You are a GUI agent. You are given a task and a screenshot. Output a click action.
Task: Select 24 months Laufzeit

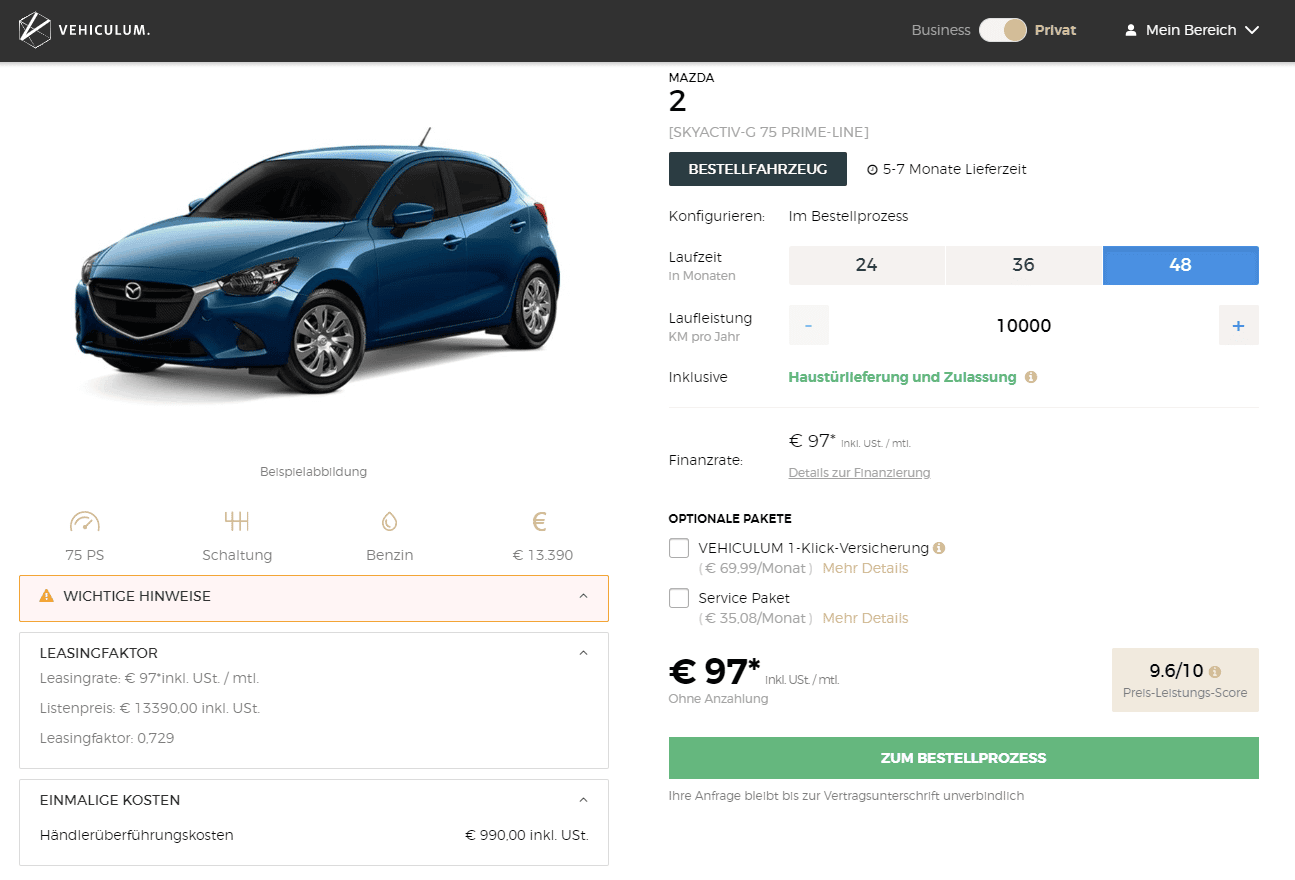pyautogui.click(x=867, y=265)
